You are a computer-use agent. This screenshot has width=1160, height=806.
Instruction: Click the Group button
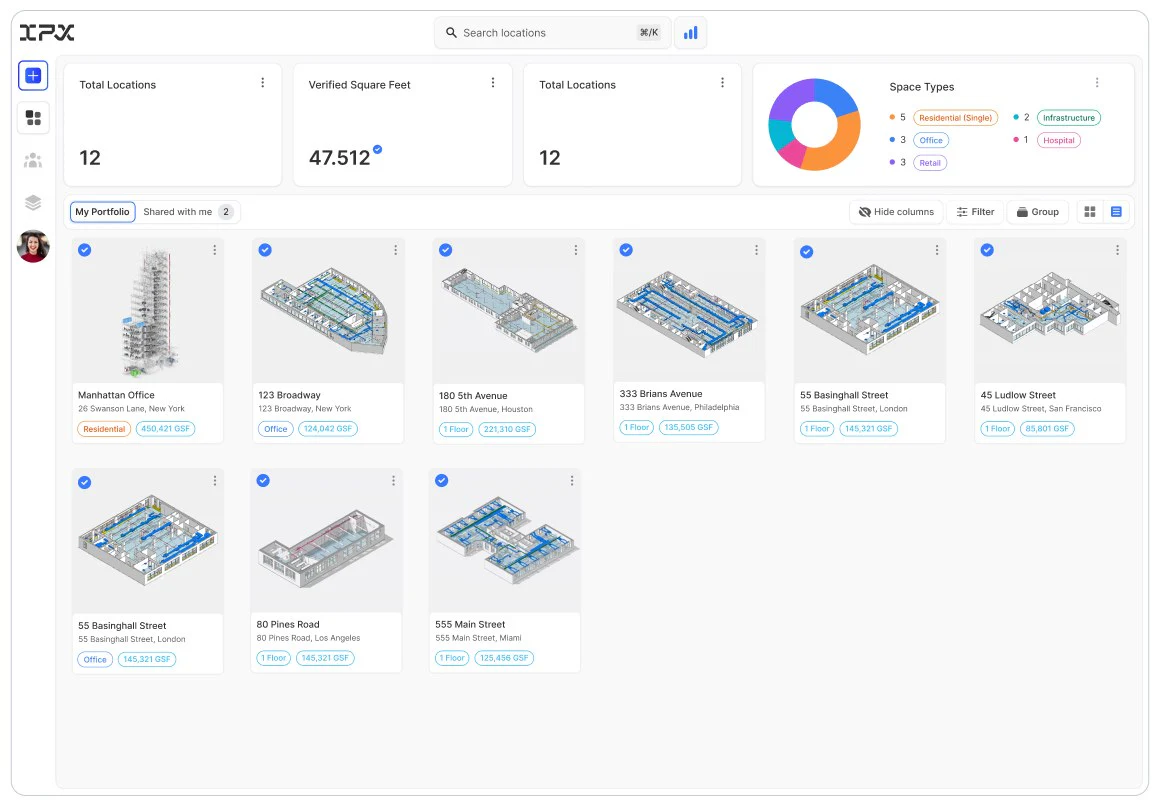coord(1038,212)
